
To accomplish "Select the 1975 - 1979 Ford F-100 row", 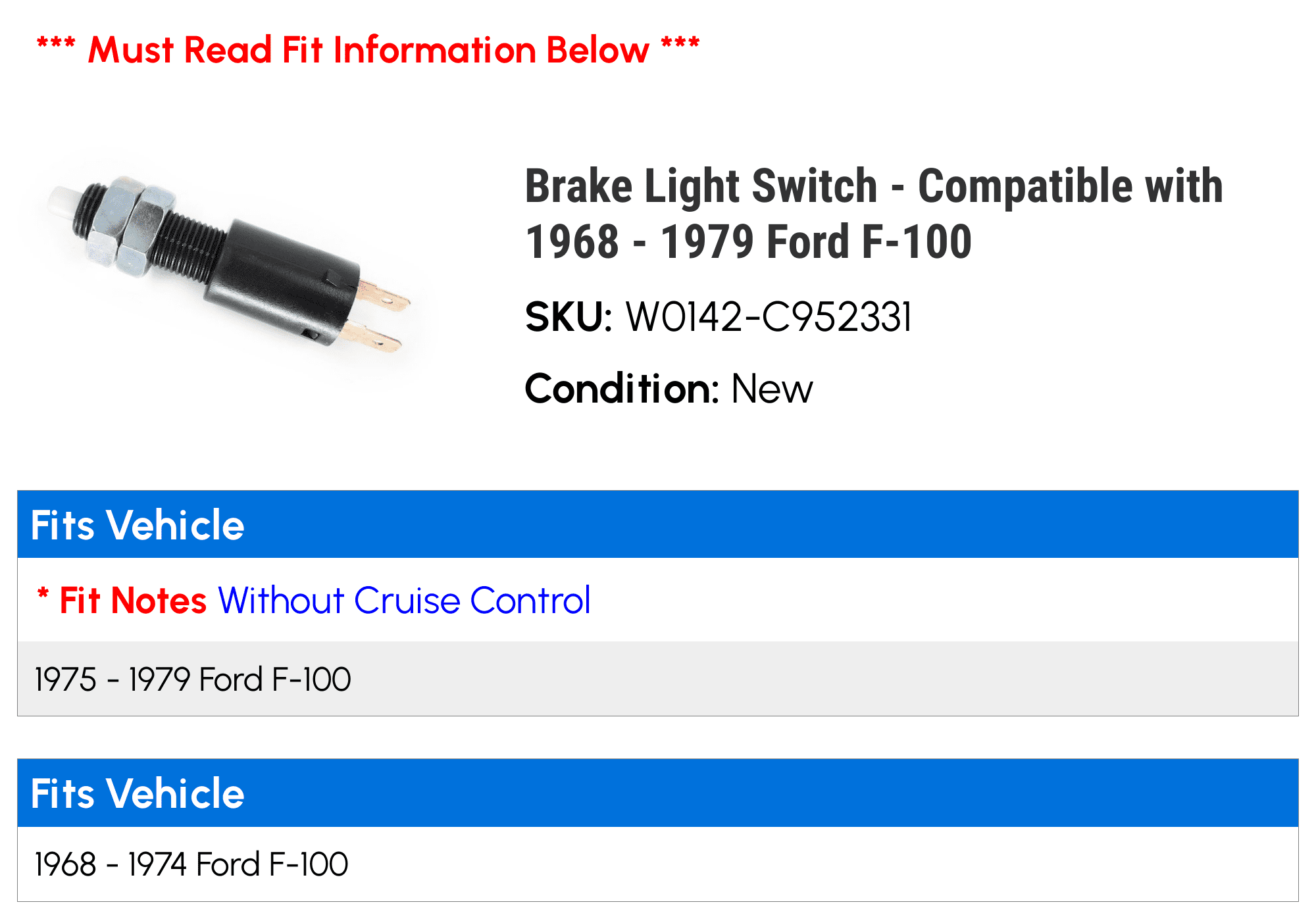I will point(658,679).
